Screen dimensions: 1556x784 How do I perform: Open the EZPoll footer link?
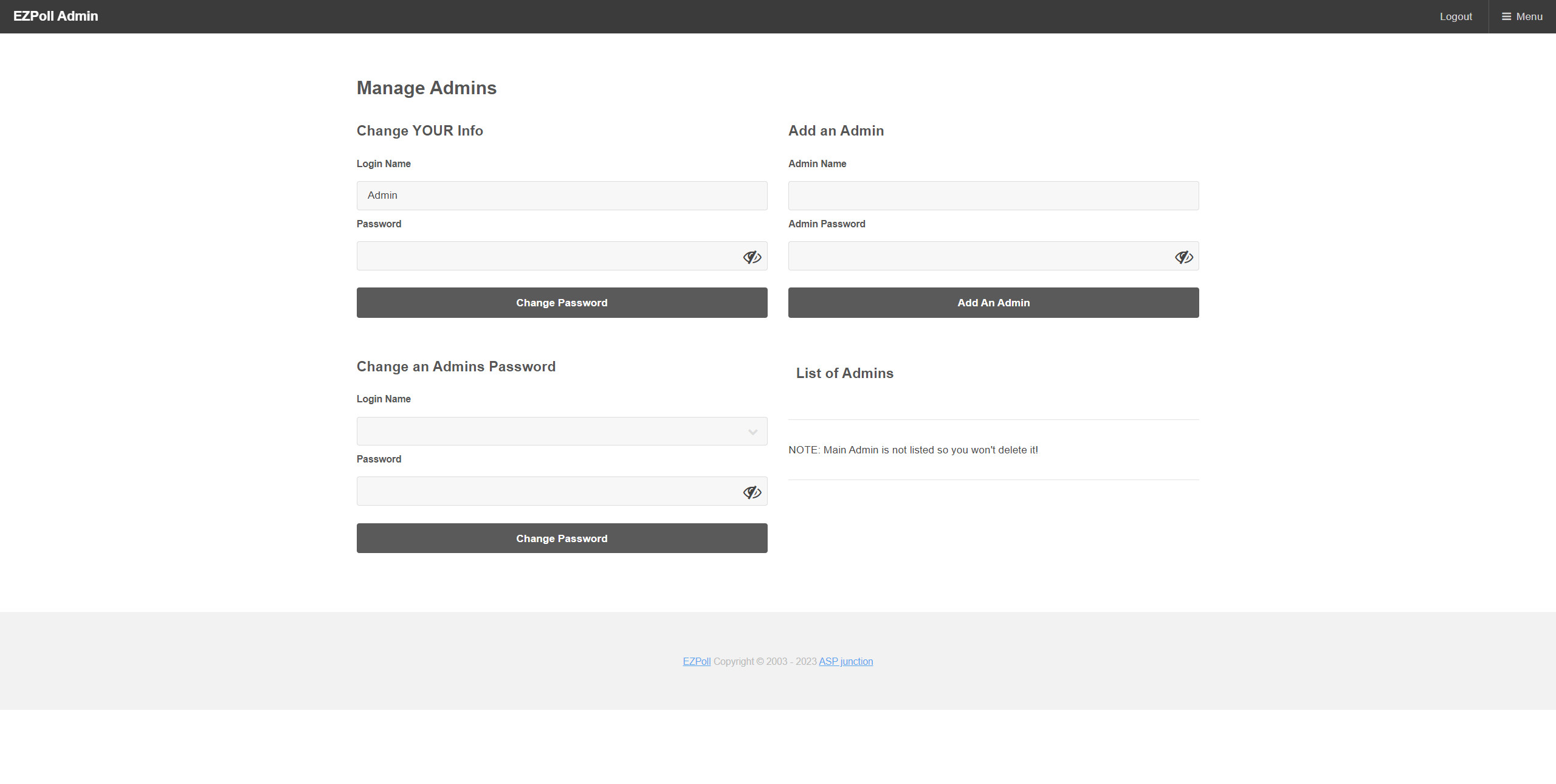coord(697,661)
